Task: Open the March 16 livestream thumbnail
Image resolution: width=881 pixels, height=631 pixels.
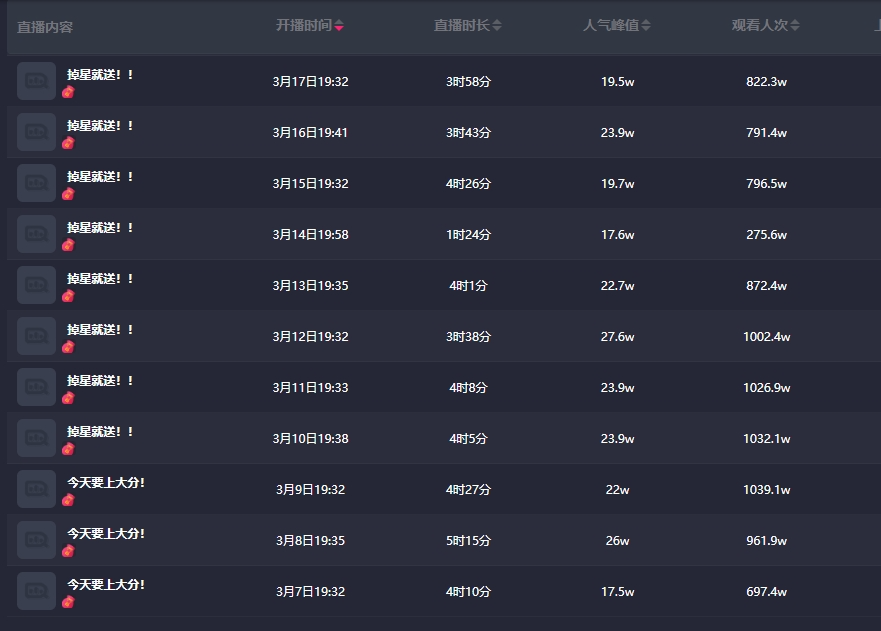Action: [37, 132]
